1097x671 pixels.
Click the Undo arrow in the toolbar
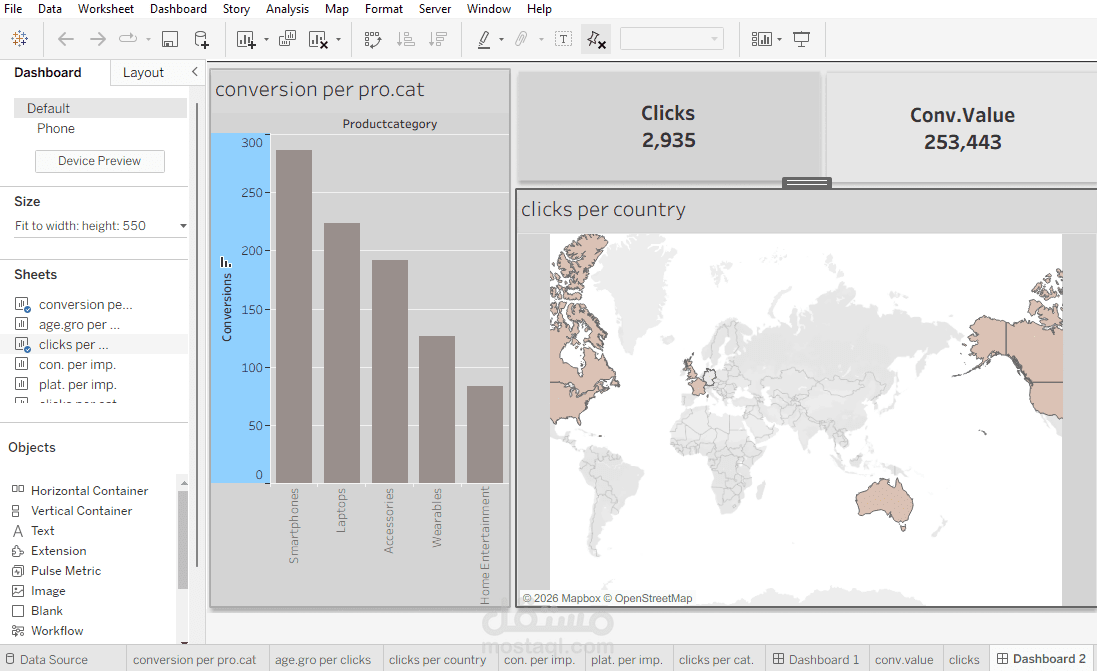65,39
